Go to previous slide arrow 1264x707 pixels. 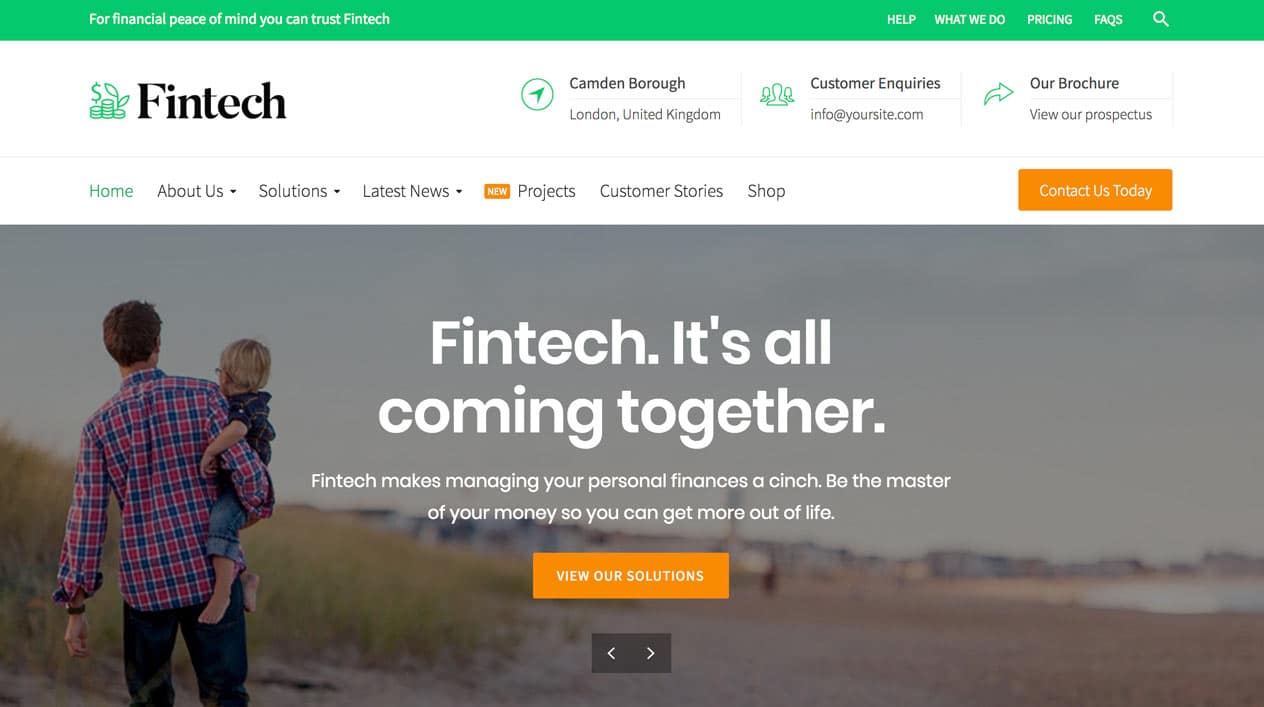pos(611,653)
